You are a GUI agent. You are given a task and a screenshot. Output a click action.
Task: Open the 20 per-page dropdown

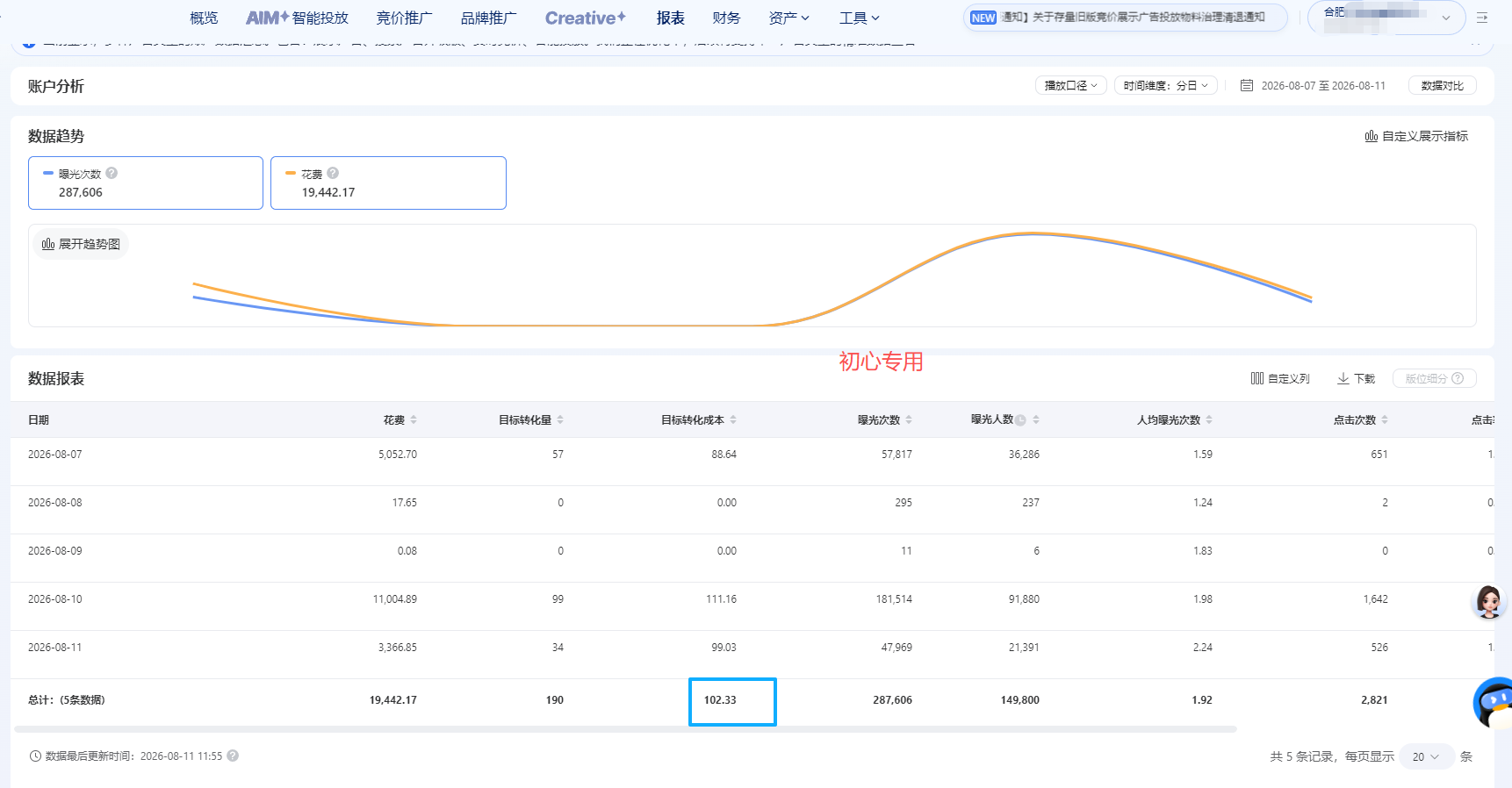click(1425, 756)
